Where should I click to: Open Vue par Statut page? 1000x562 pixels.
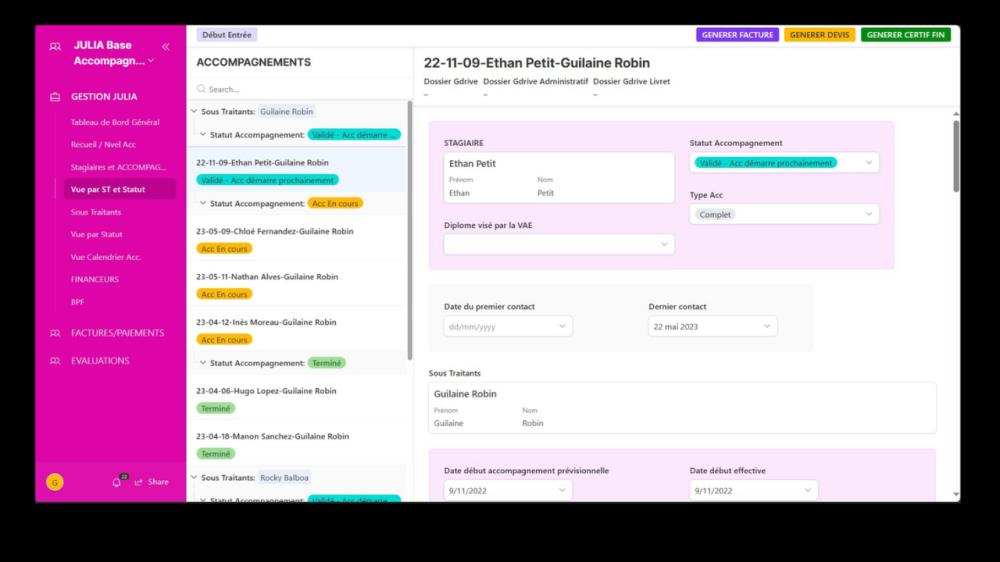pyautogui.click(x=97, y=234)
